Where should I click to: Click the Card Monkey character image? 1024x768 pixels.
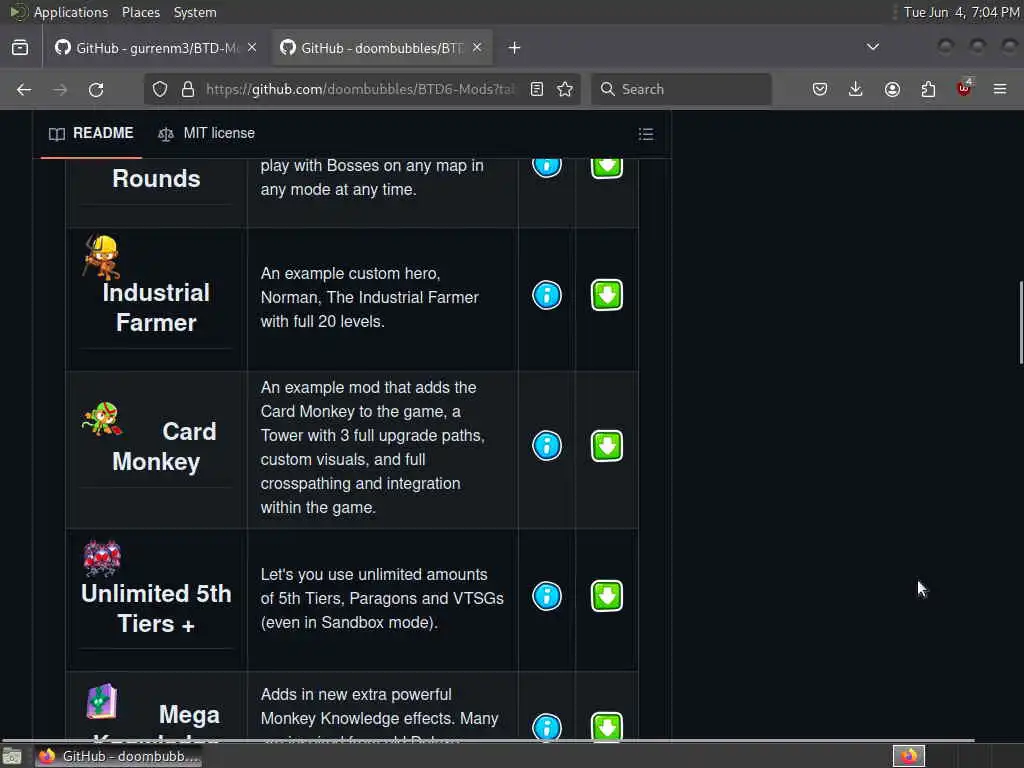[102, 419]
